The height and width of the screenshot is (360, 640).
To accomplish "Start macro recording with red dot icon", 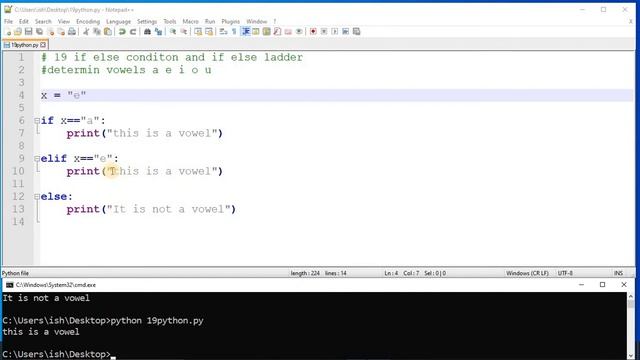I will [313, 32].
